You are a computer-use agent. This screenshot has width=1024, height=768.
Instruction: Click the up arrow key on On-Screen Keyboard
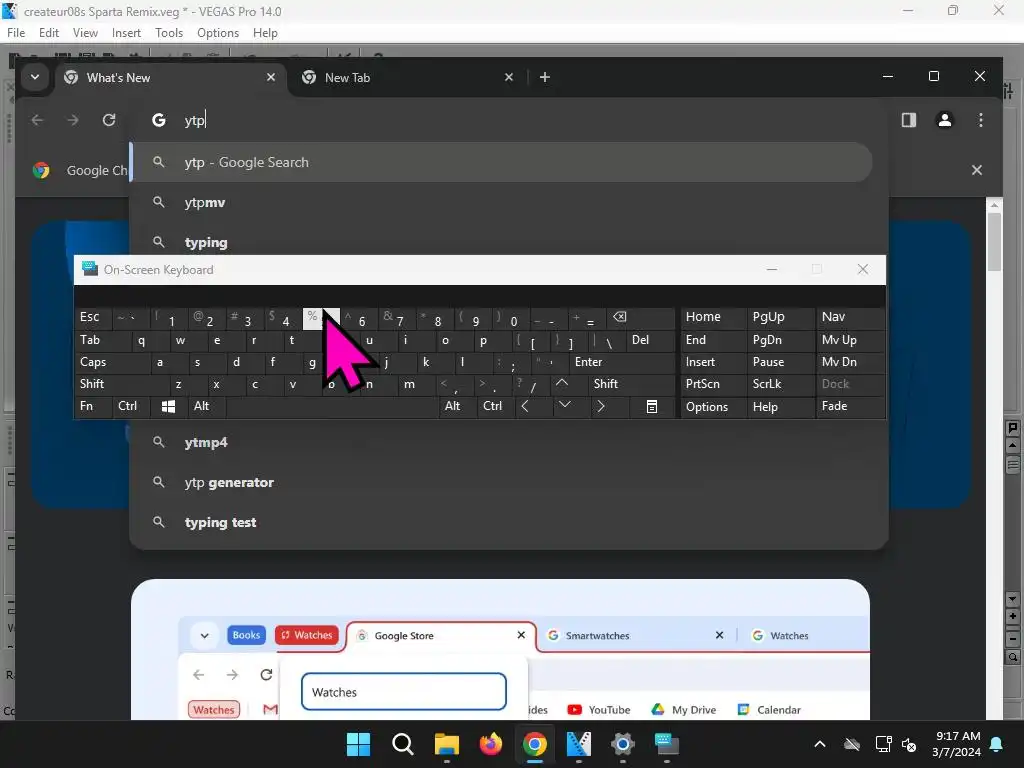(x=562, y=384)
